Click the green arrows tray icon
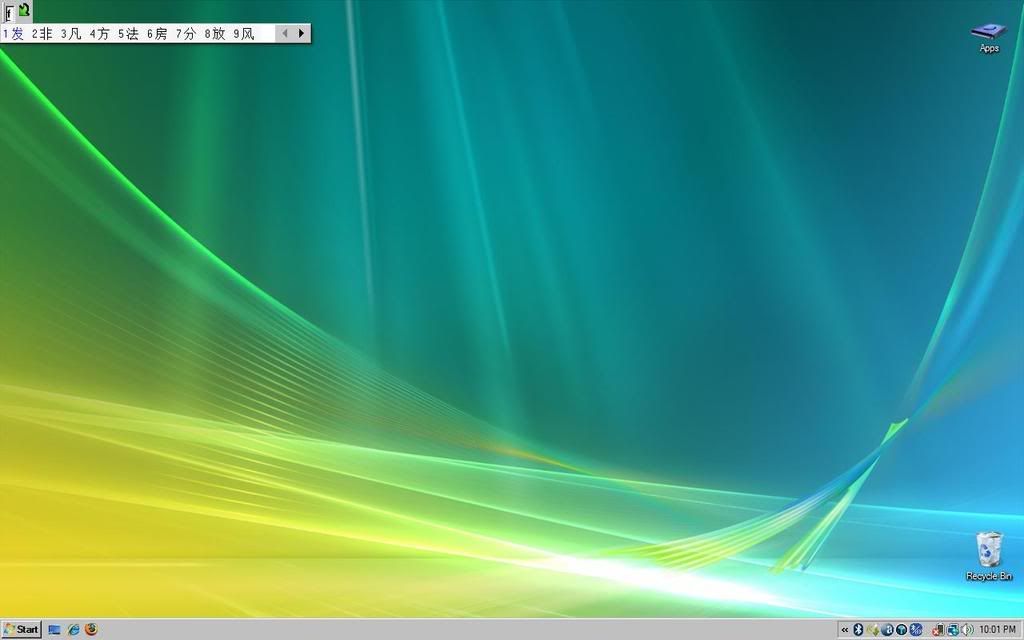Image resolution: width=1024 pixels, height=640 pixels. pyautogui.click(x=872, y=630)
